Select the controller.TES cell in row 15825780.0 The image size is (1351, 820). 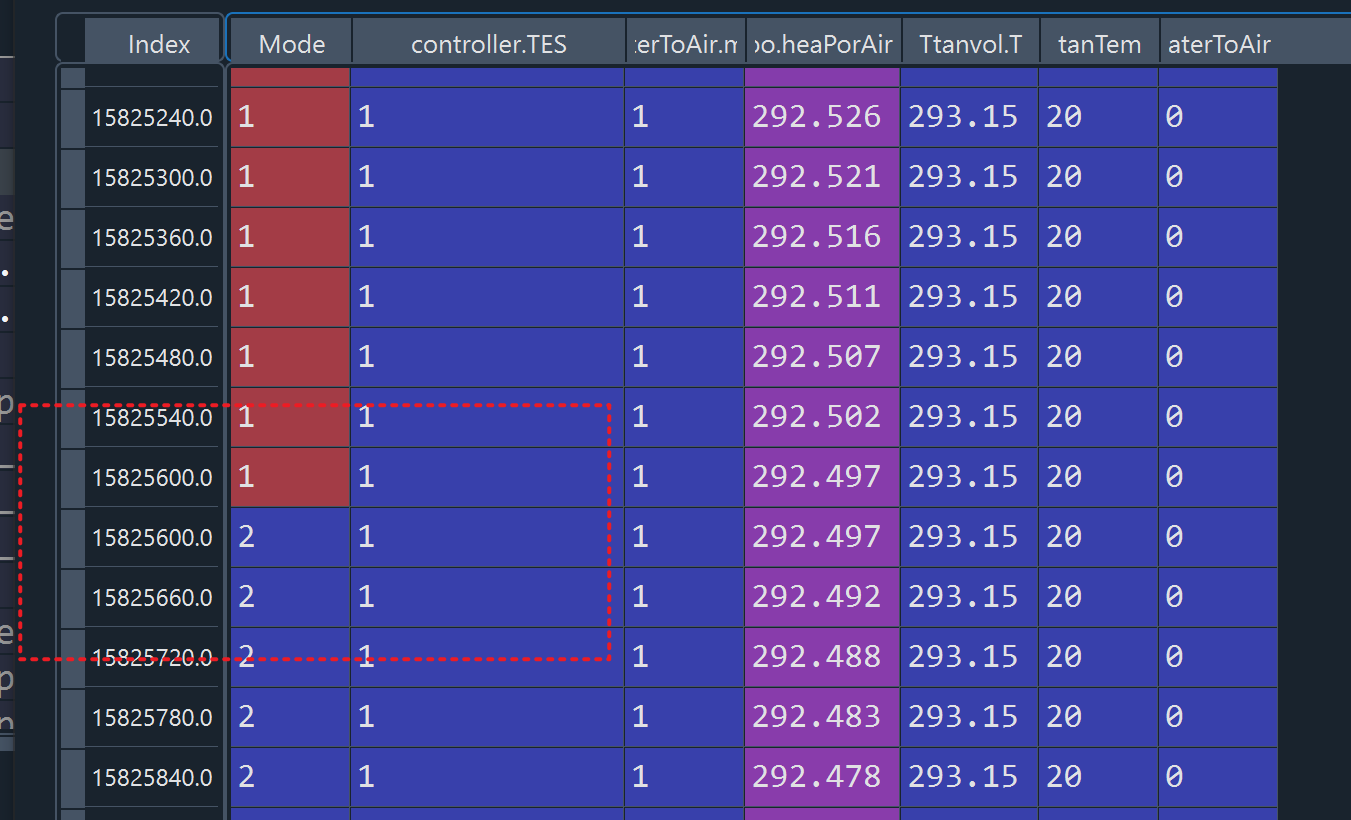[x=488, y=717]
